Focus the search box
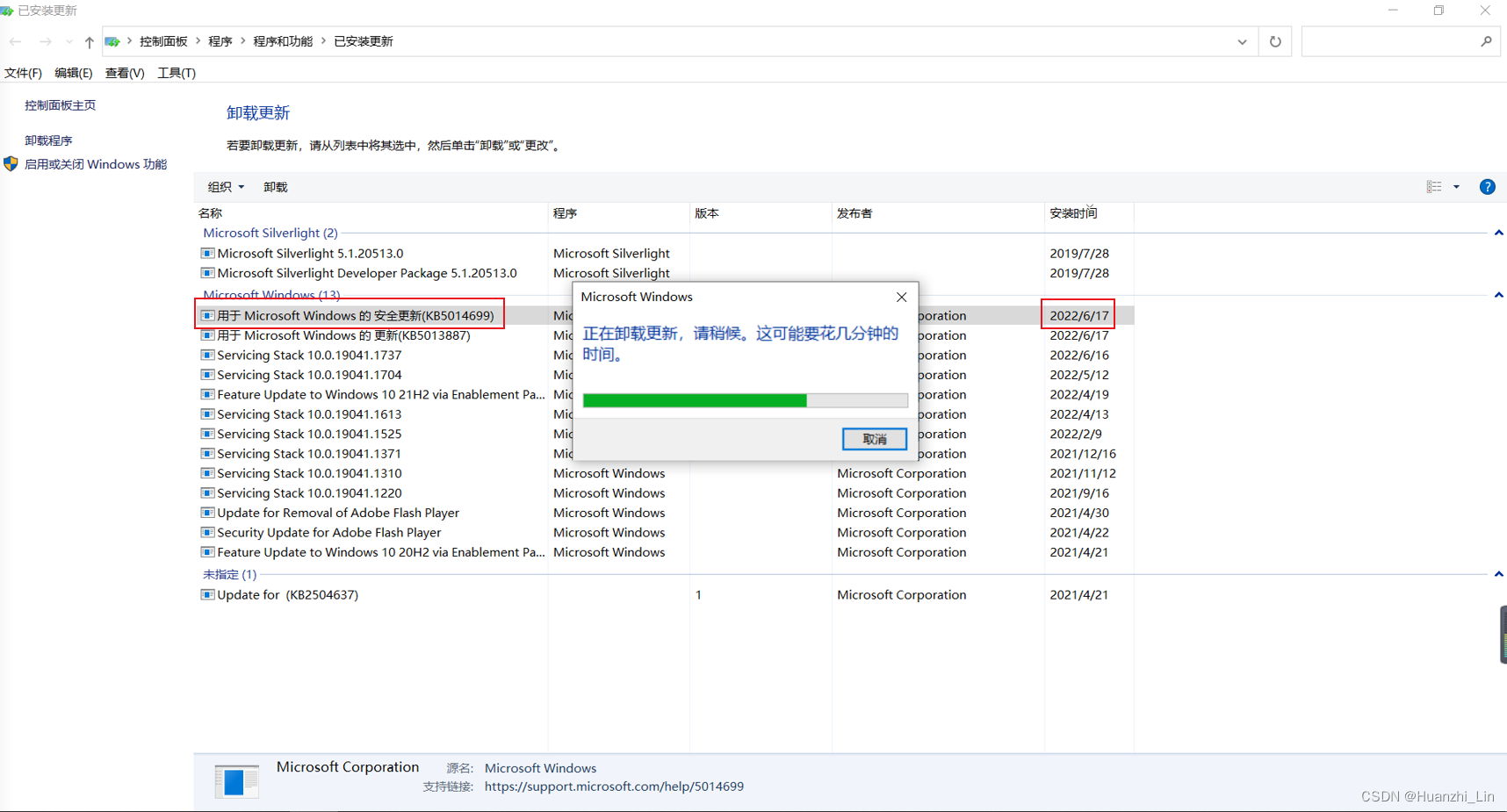This screenshot has height=812, width=1507. [x=1400, y=41]
